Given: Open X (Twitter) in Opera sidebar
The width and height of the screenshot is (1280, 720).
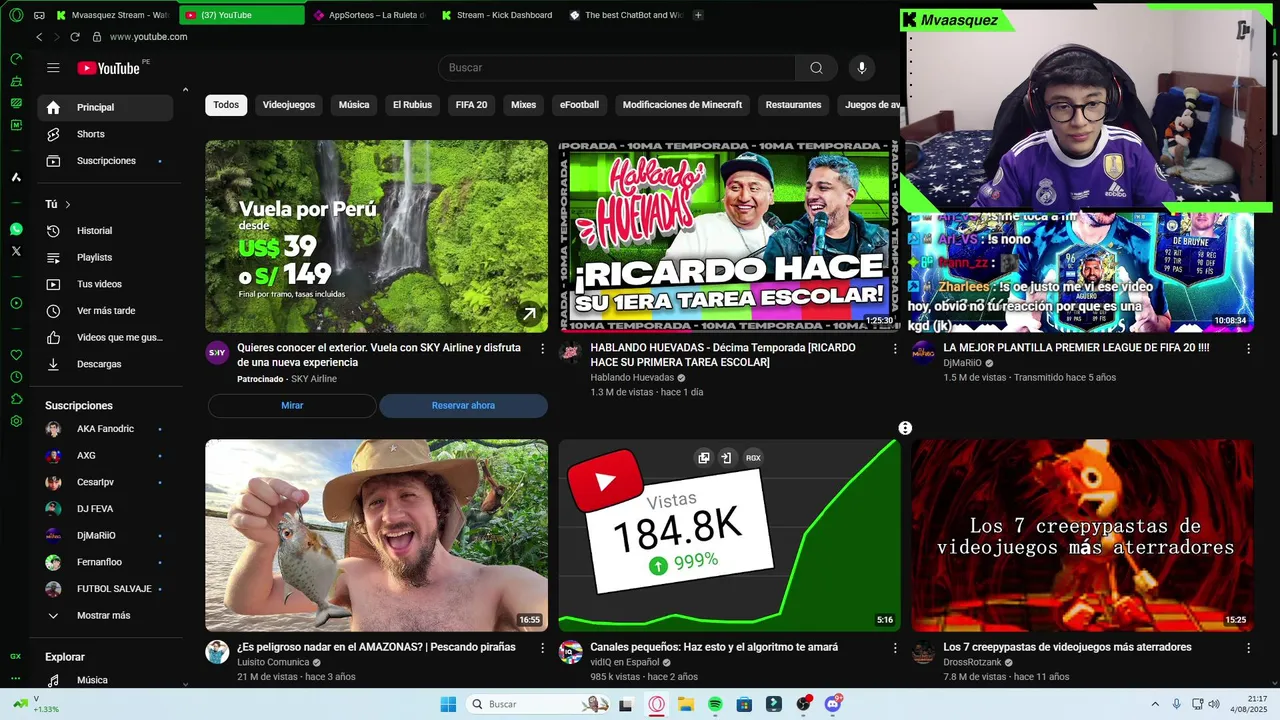Looking at the screenshot, I should [x=16, y=251].
